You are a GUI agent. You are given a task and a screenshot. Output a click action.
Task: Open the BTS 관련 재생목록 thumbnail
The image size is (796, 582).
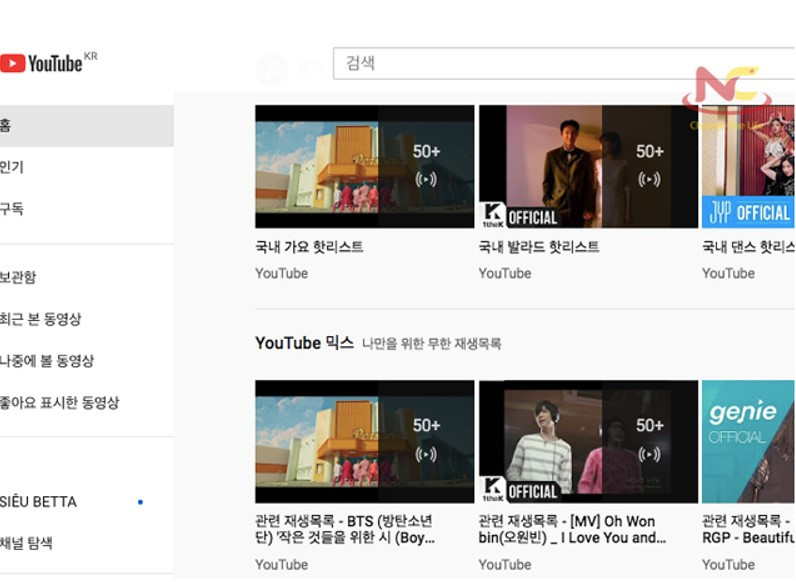point(364,441)
